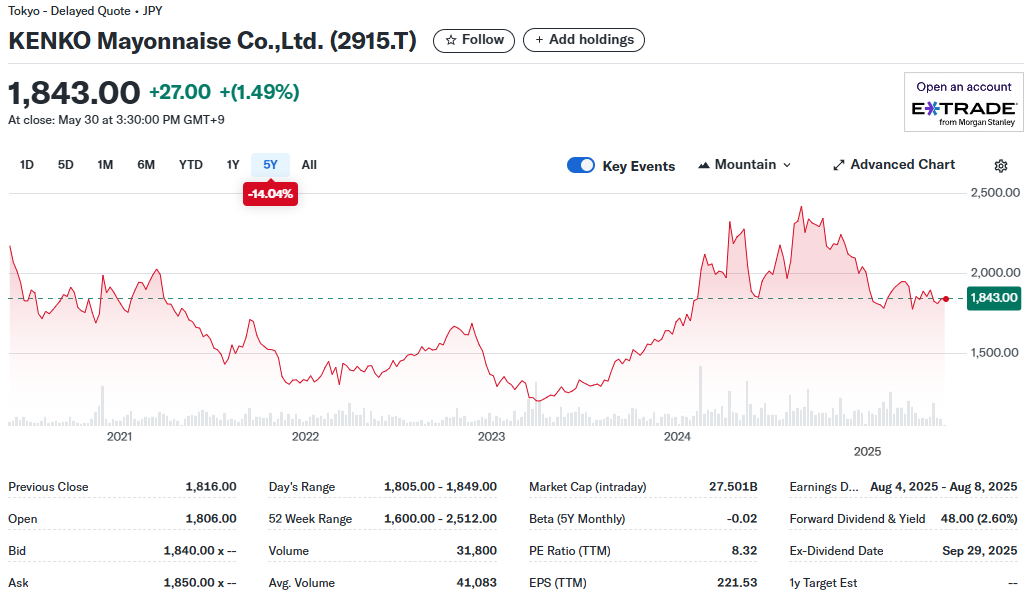1029x601 pixels.
Task: Click the Volume value 31,800
Action: [x=476, y=551]
